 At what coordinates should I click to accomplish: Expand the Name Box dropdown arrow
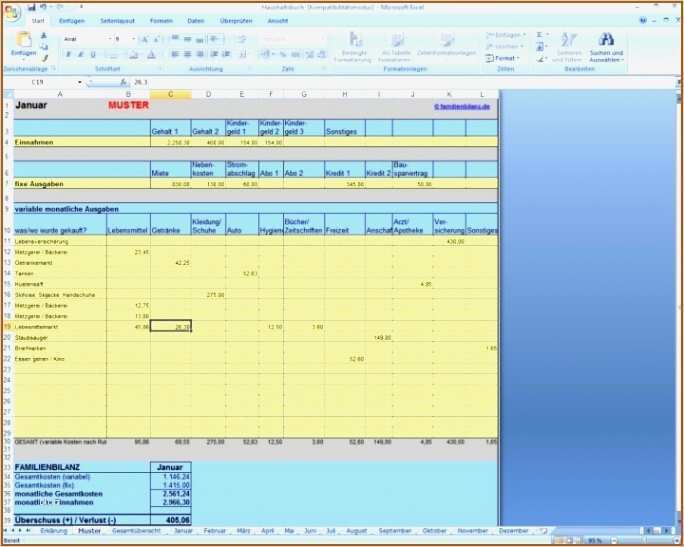coord(80,82)
